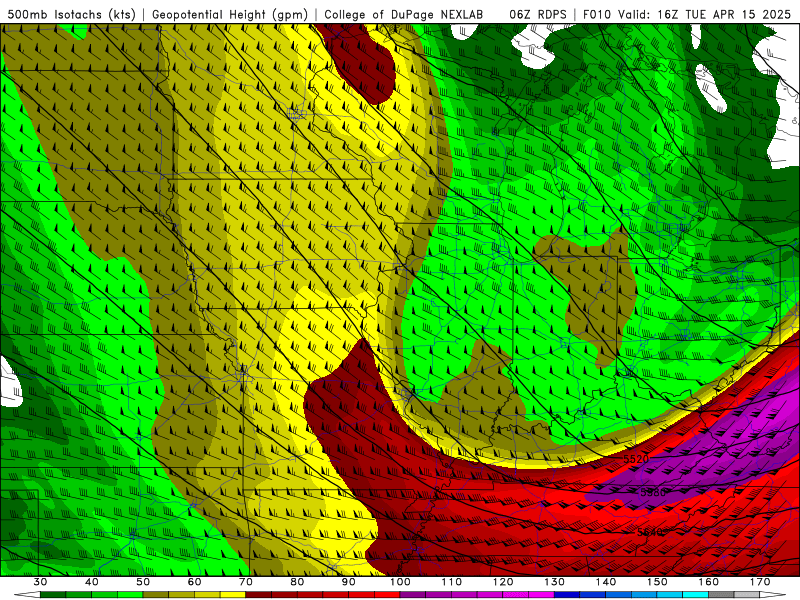Select the '06Z RDPS' model run label
Image resolution: width=800 pixels, height=600 pixels.
pos(538,15)
